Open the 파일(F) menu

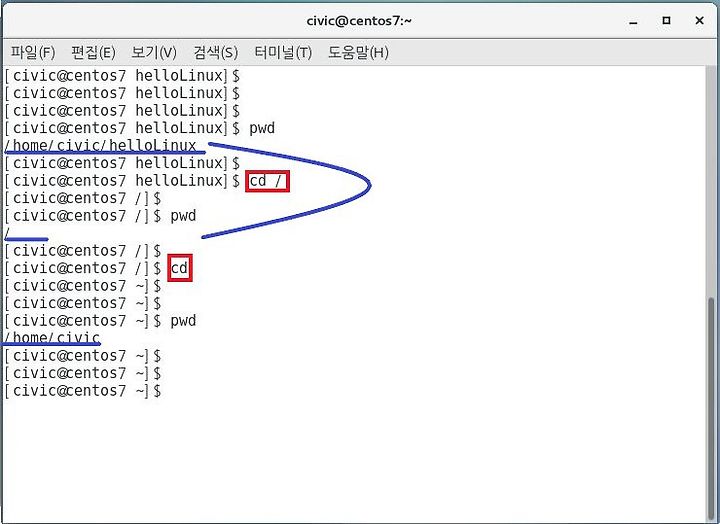[x=33, y=52]
